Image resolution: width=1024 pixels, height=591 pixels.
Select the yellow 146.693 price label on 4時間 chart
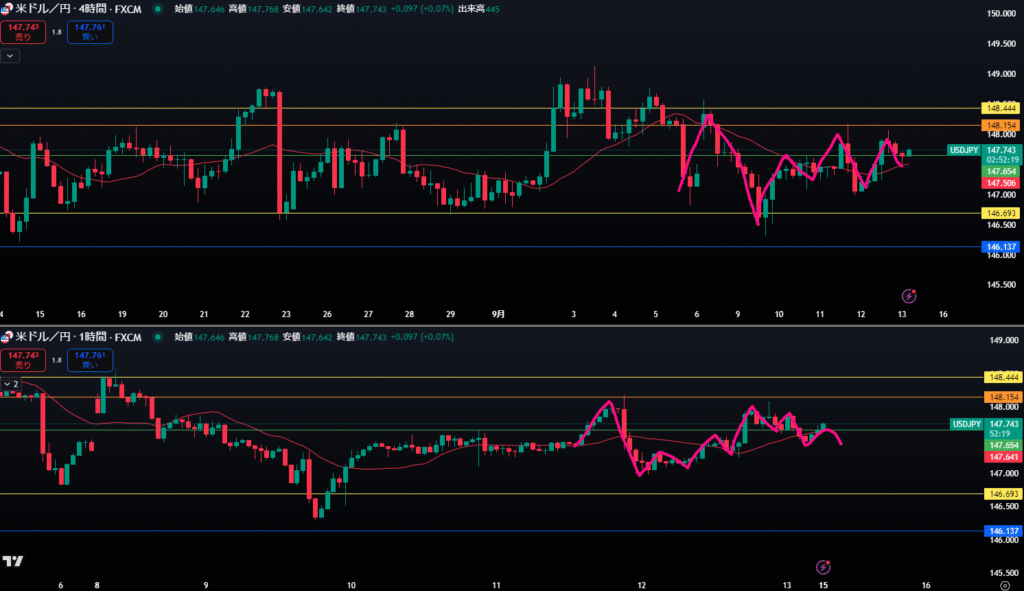coord(1000,213)
